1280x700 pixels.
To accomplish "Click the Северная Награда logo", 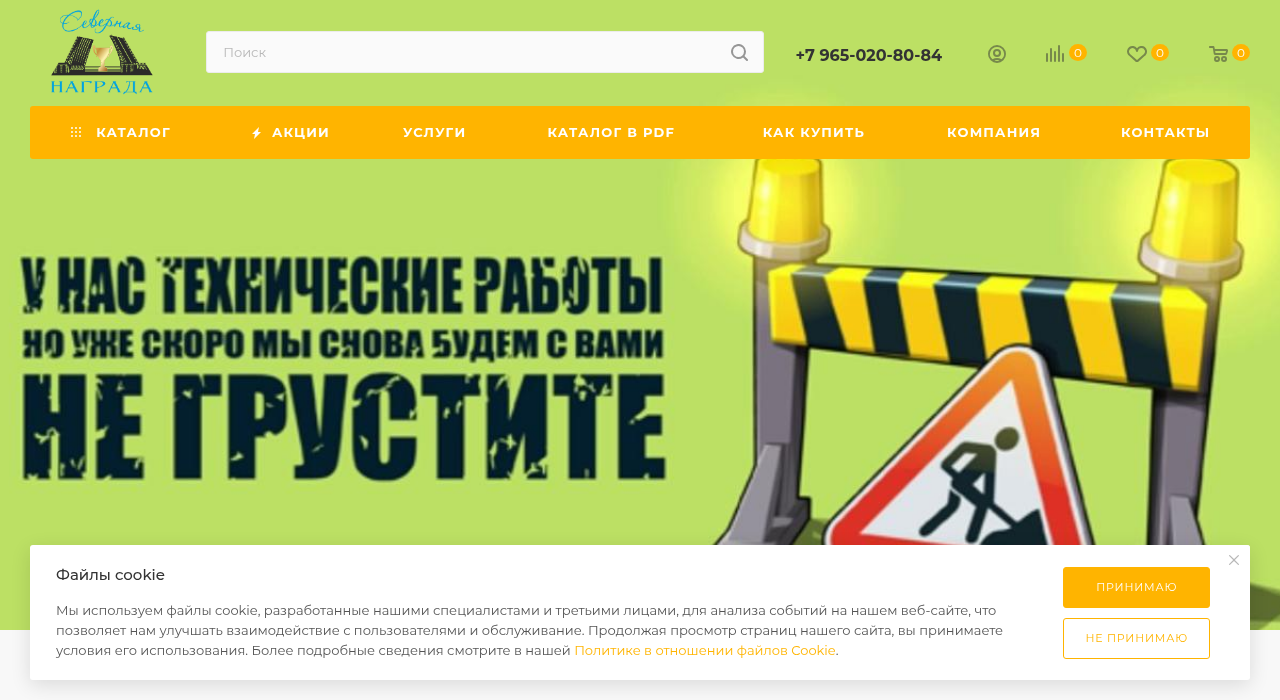I will click(x=101, y=53).
